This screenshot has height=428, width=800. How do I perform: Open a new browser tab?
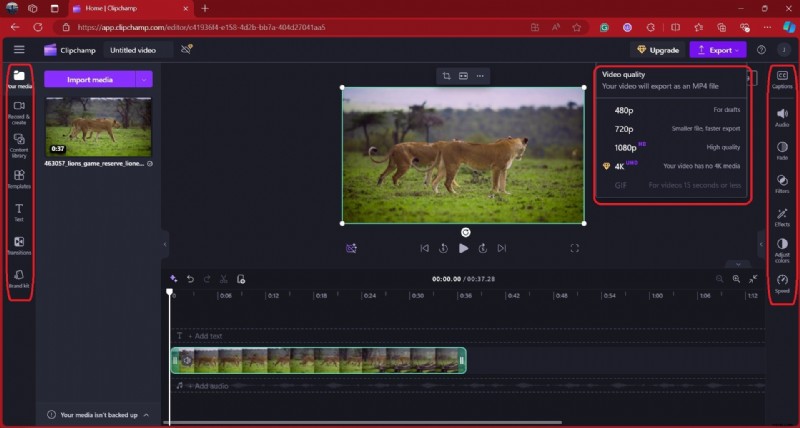click(x=205, y=9)
